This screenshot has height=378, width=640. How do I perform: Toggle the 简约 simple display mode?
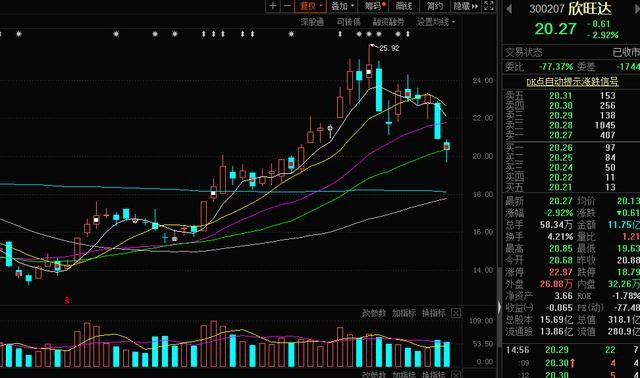pos(435,6)
